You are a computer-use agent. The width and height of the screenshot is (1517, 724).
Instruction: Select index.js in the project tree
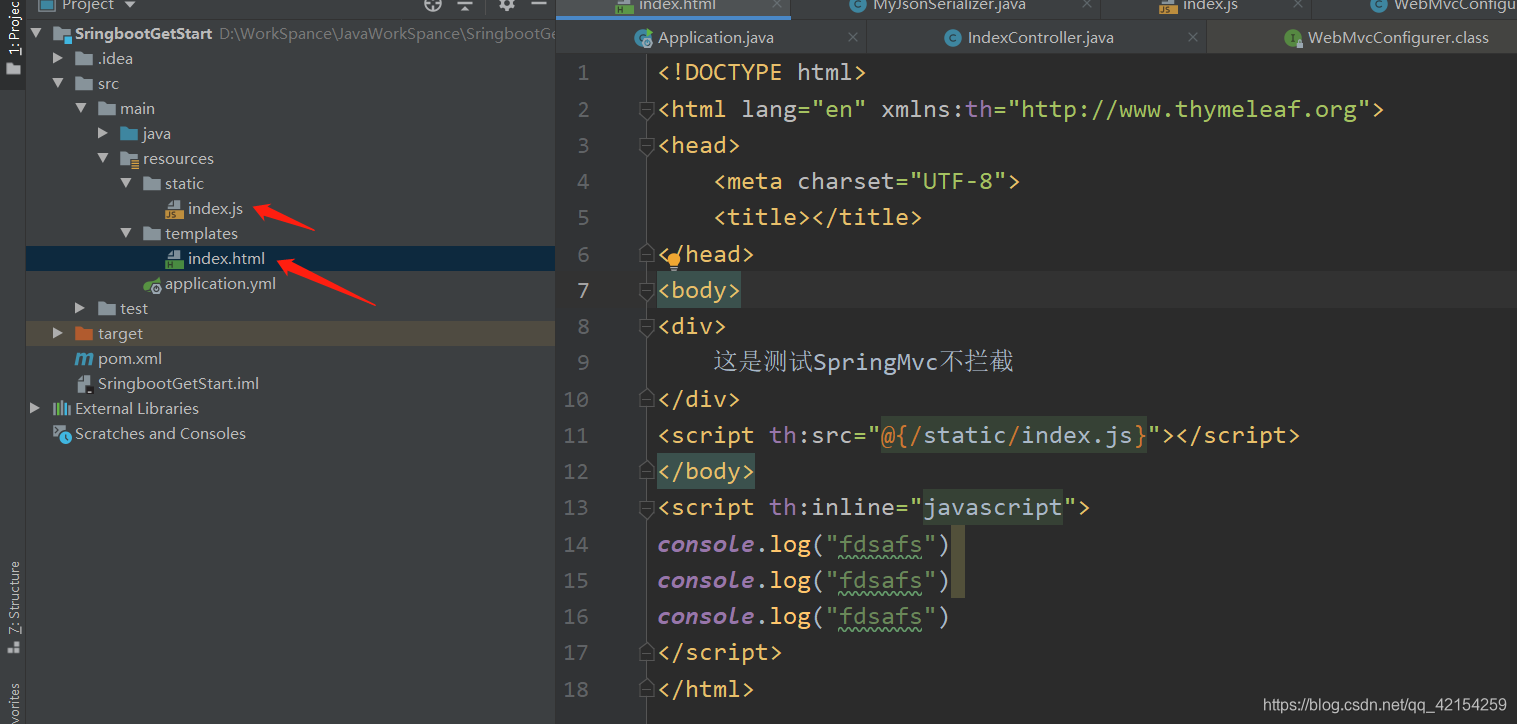tap(215, 209)
